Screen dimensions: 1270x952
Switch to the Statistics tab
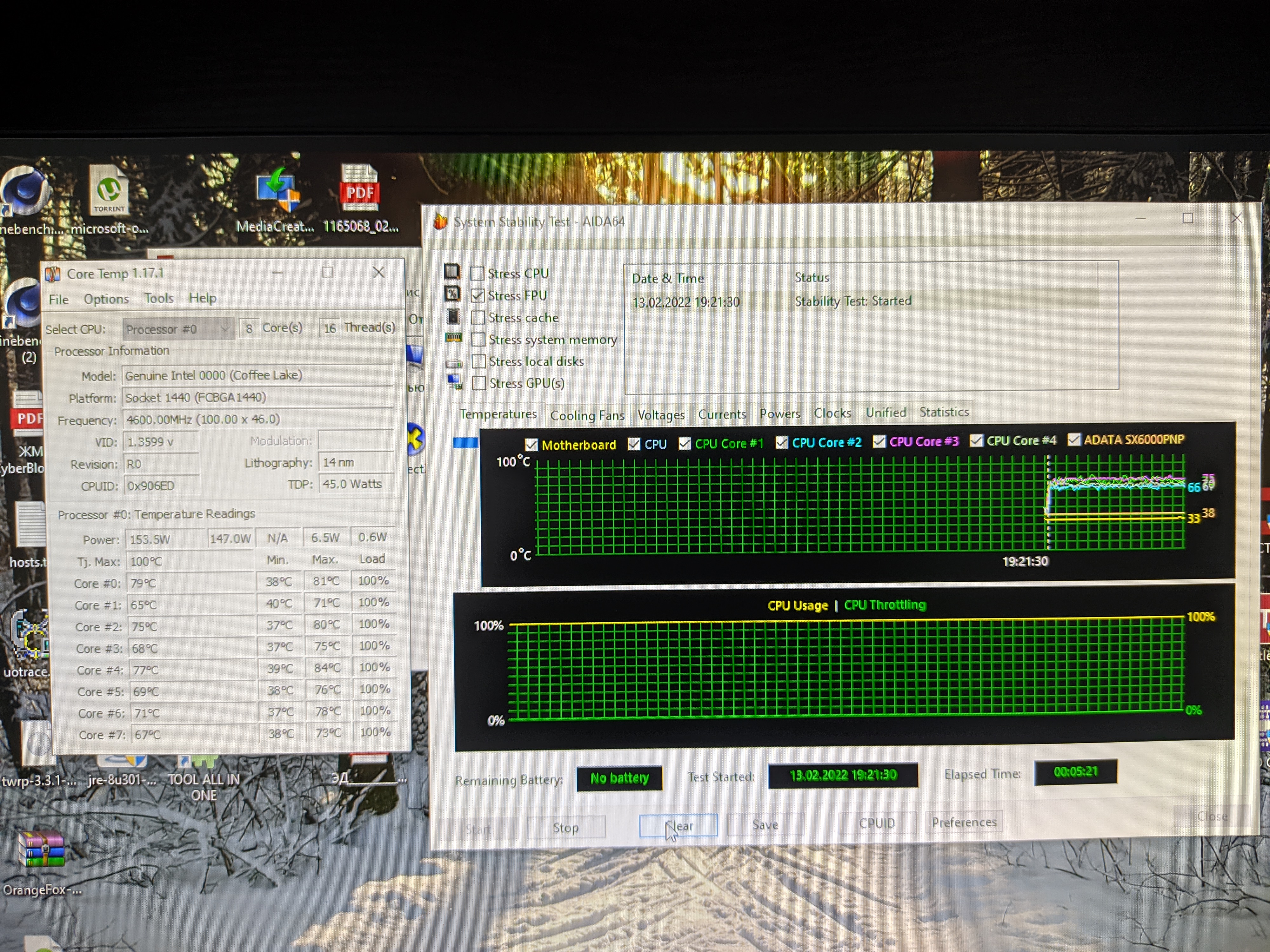943,412
